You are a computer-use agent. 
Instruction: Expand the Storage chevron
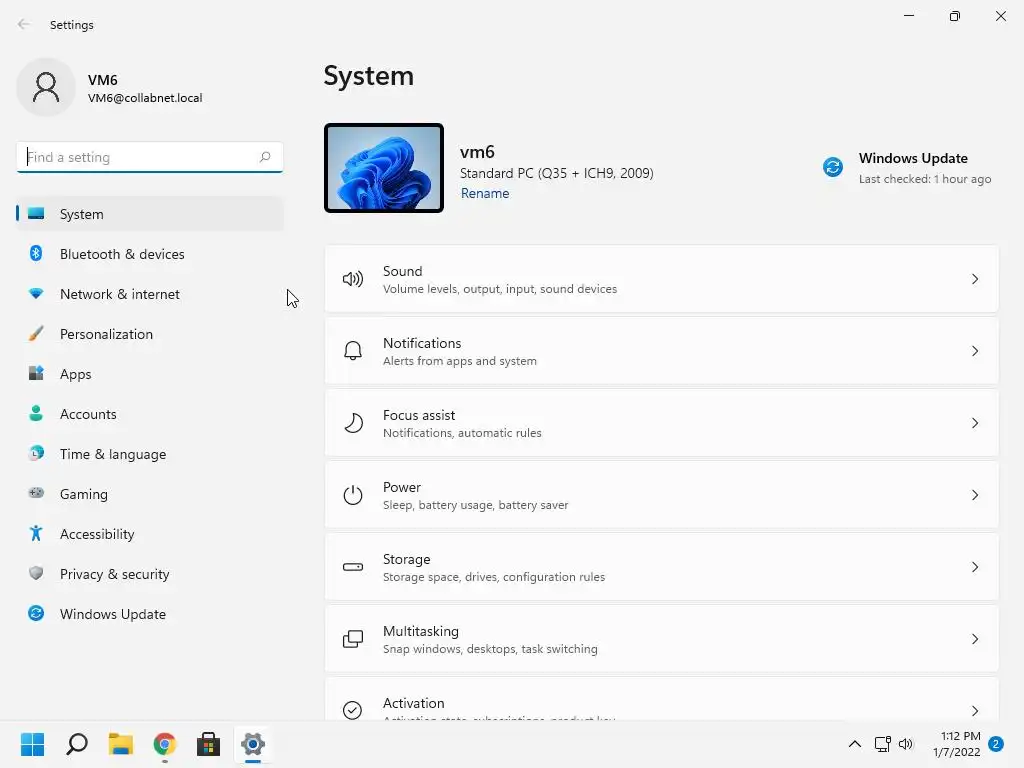pos(974,567)
